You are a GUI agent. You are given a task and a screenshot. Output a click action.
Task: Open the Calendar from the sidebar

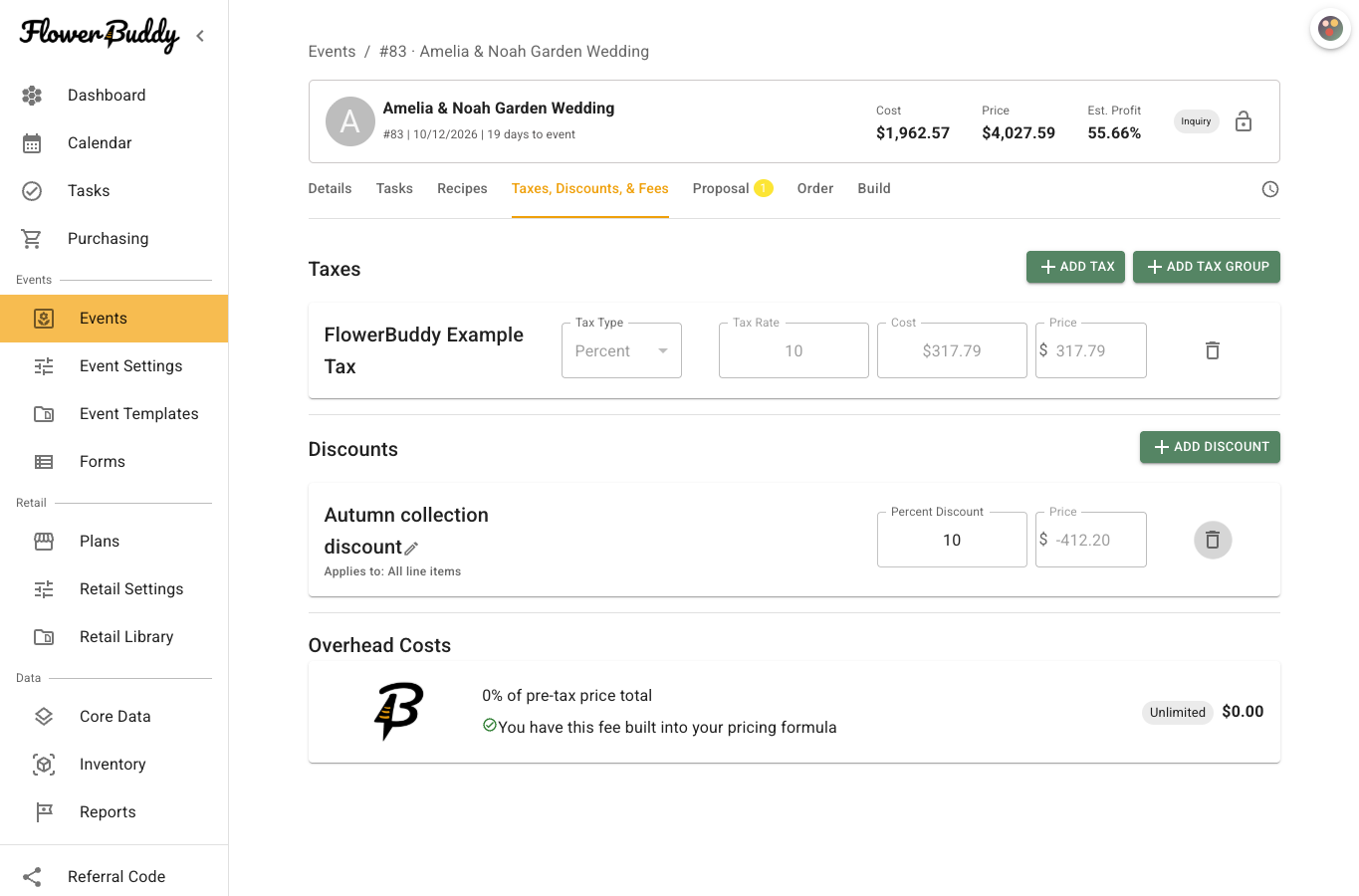113,143
